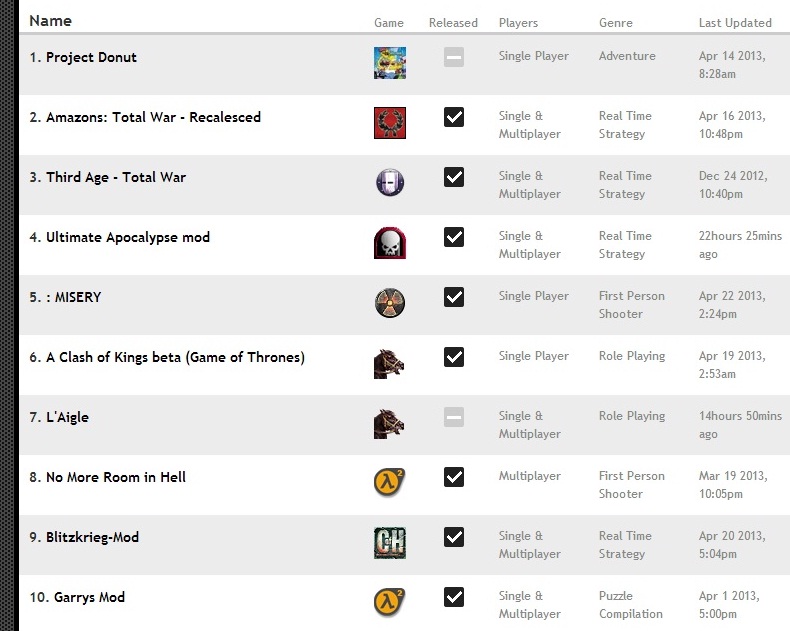Viewport: 790px width, 631px height.
Task: Click the released checkbox for Amazons: Total War
Action: pos(454,117)
